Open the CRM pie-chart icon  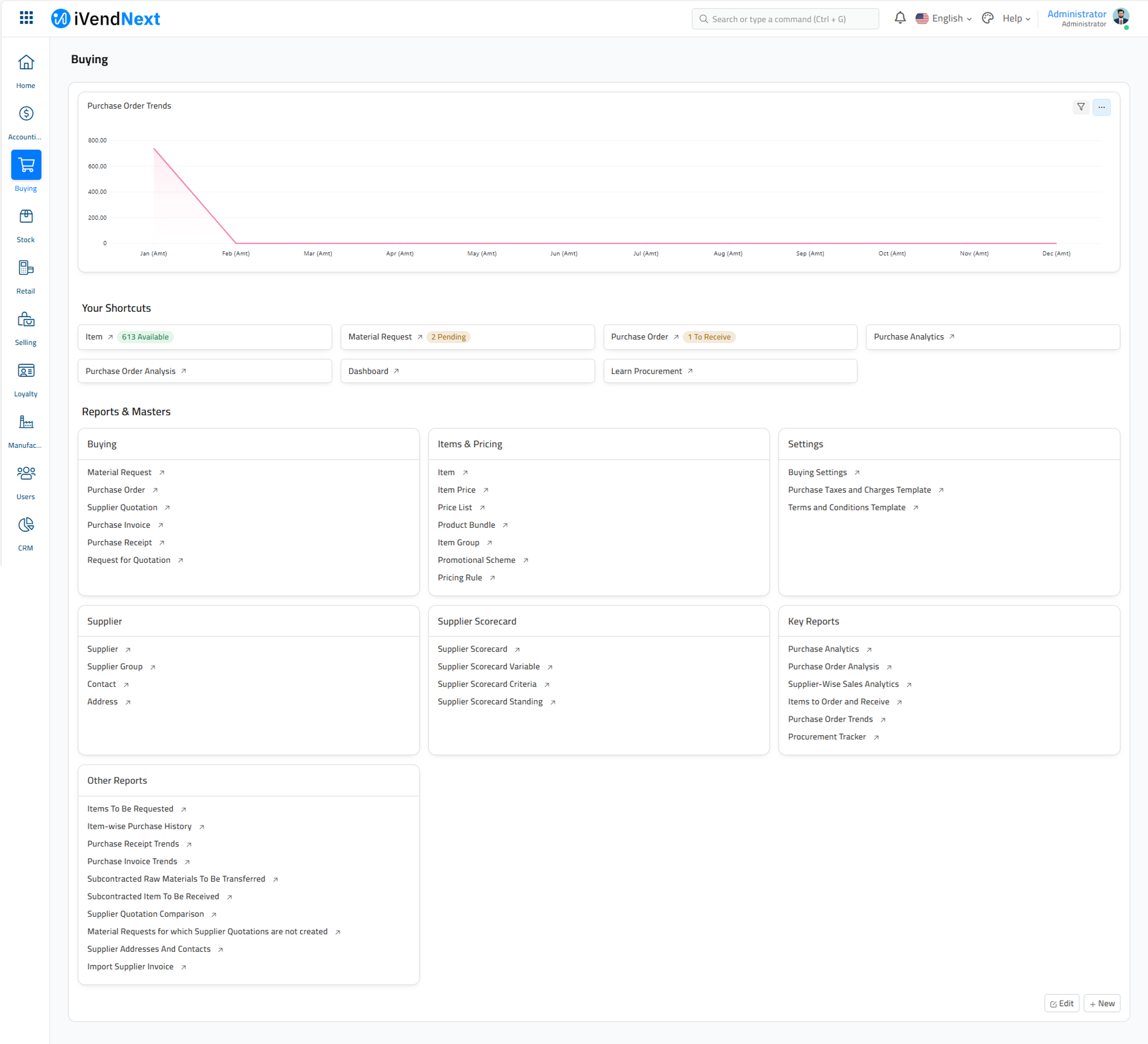(26, 525)
